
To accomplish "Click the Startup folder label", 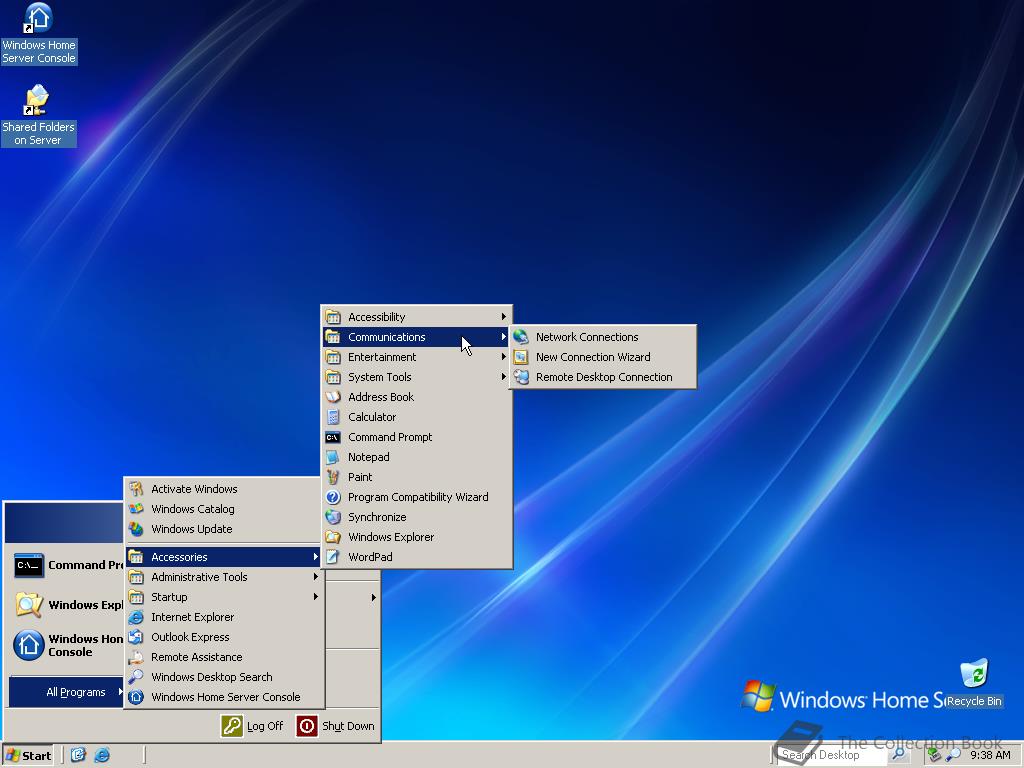I will (x=169, y=597).
